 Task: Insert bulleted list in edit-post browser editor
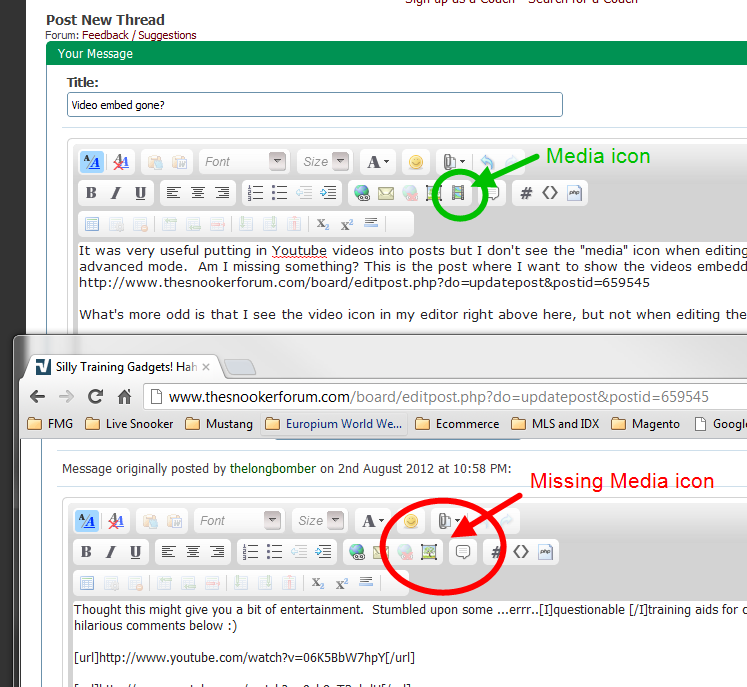(x=275, y=552)
